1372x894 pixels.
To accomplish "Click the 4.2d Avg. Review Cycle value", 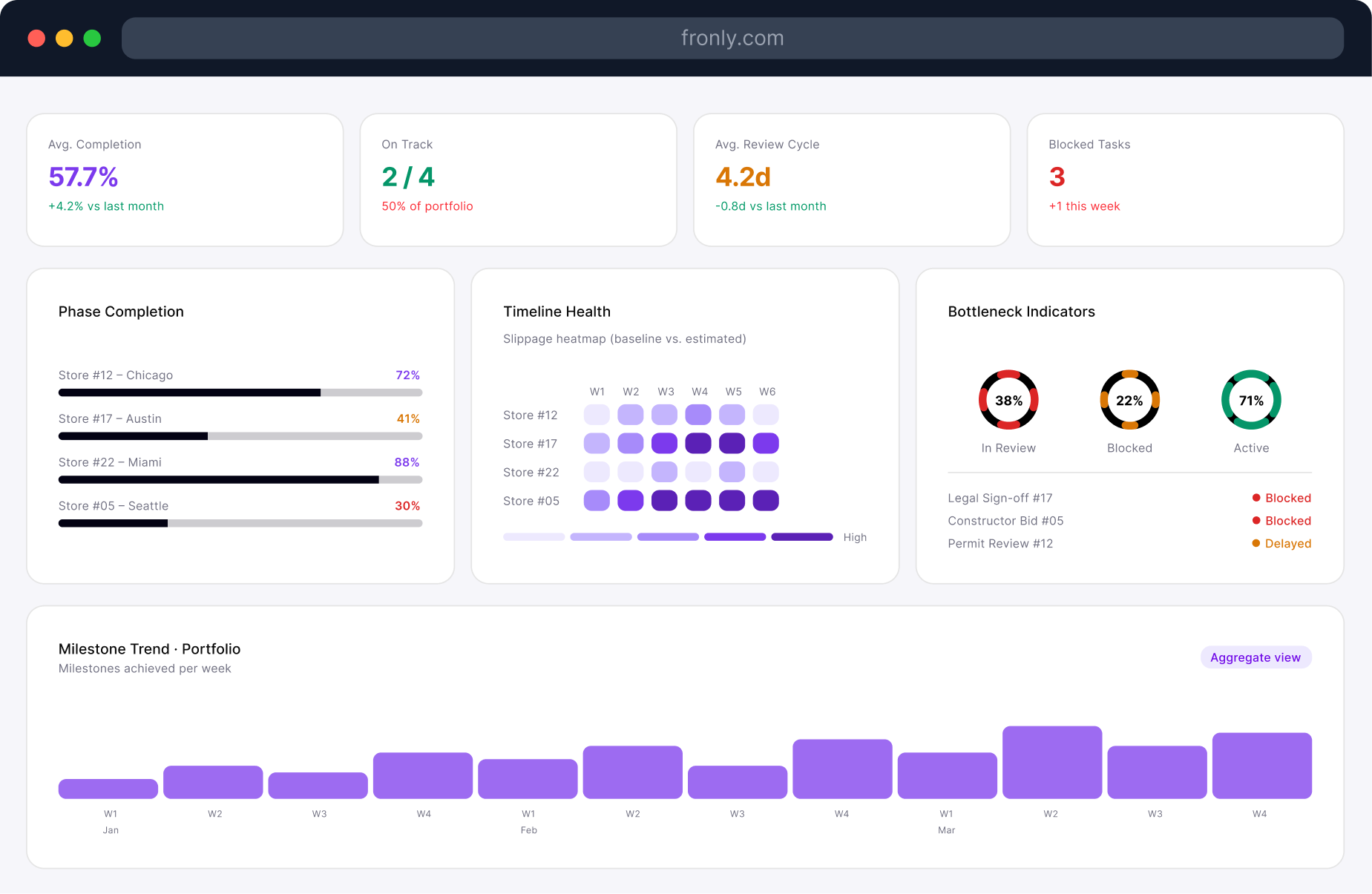I will 743,177.
